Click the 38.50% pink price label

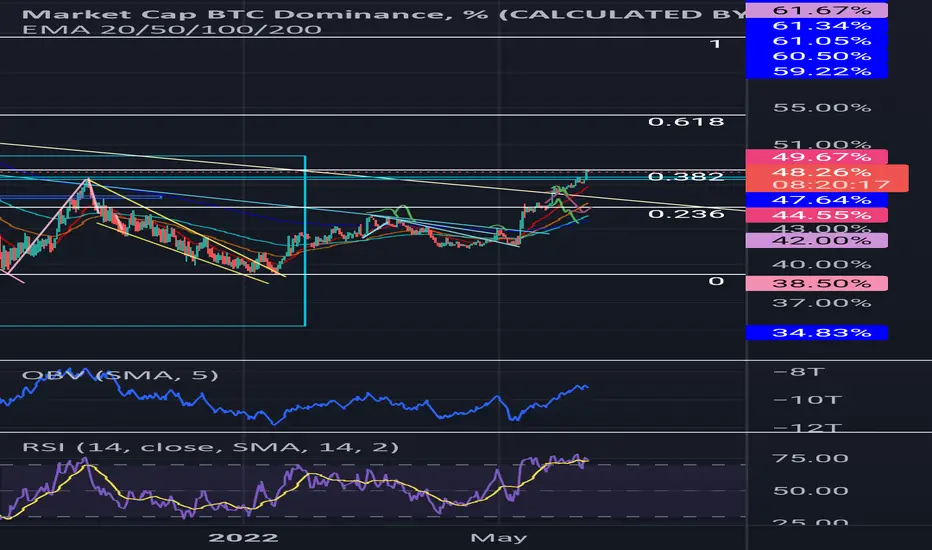[816, 284]
